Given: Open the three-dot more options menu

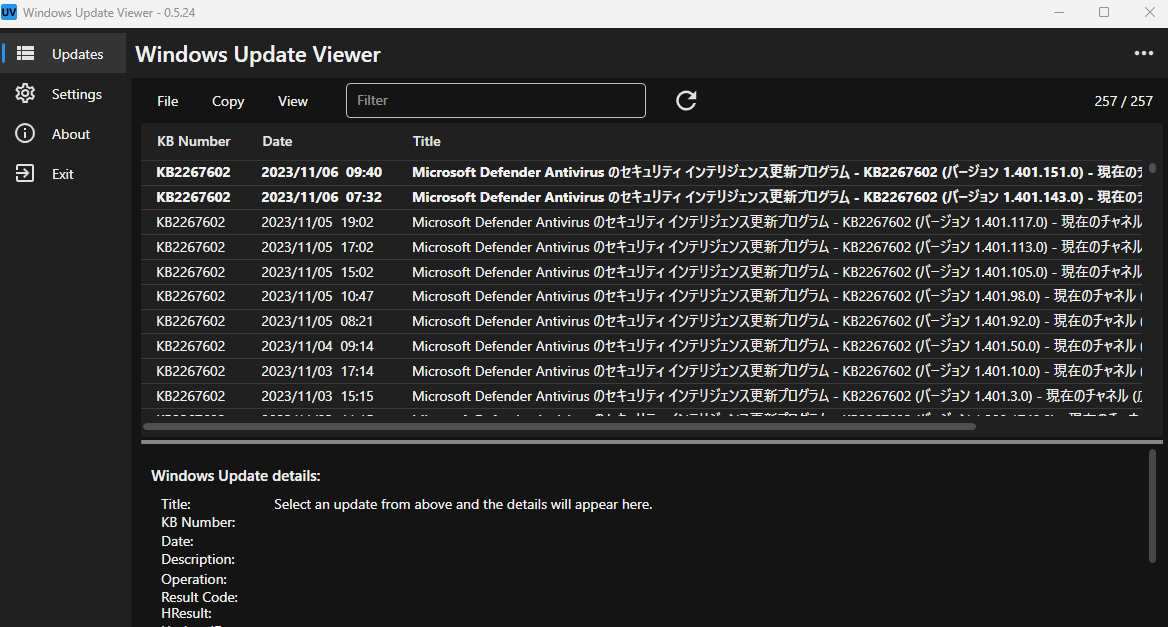Looking at the screenshot, I should point(1143,54).
